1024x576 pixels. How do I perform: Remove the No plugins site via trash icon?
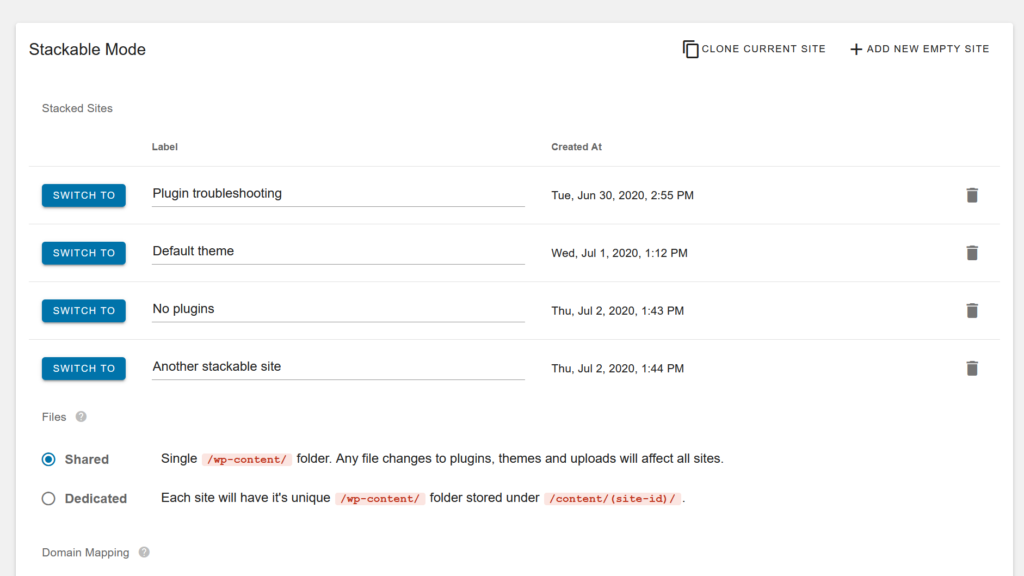tap(971, 311)
